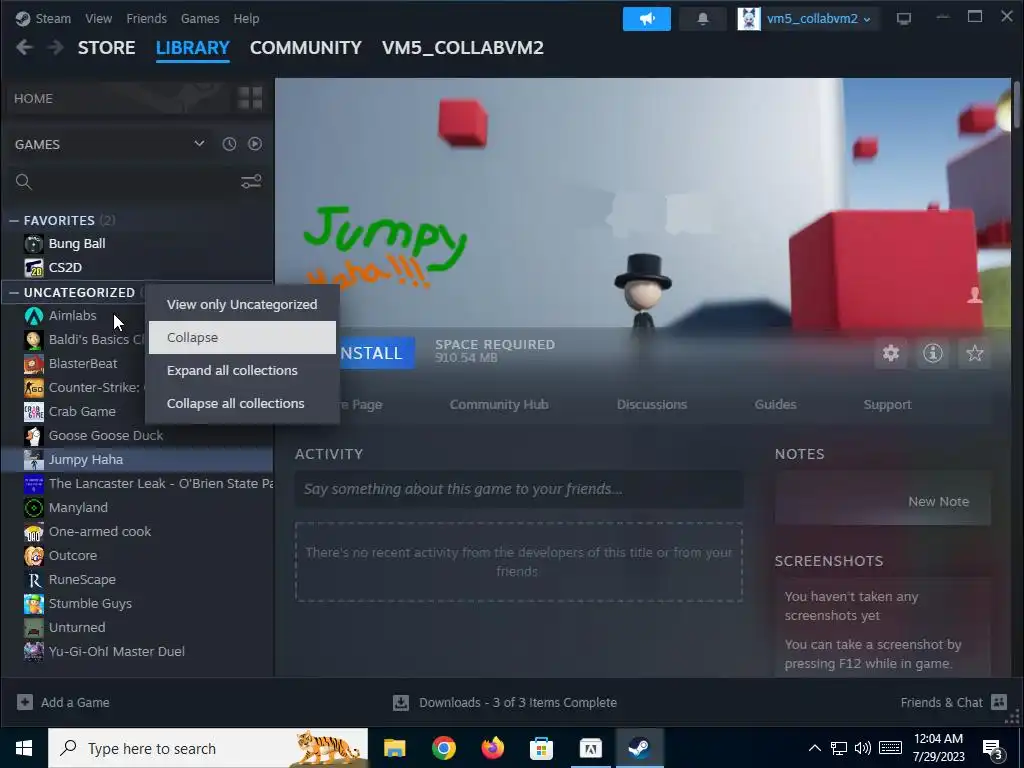Click the Add a Game plus icon
The image size is (1024, 768).
pos(25,702)
